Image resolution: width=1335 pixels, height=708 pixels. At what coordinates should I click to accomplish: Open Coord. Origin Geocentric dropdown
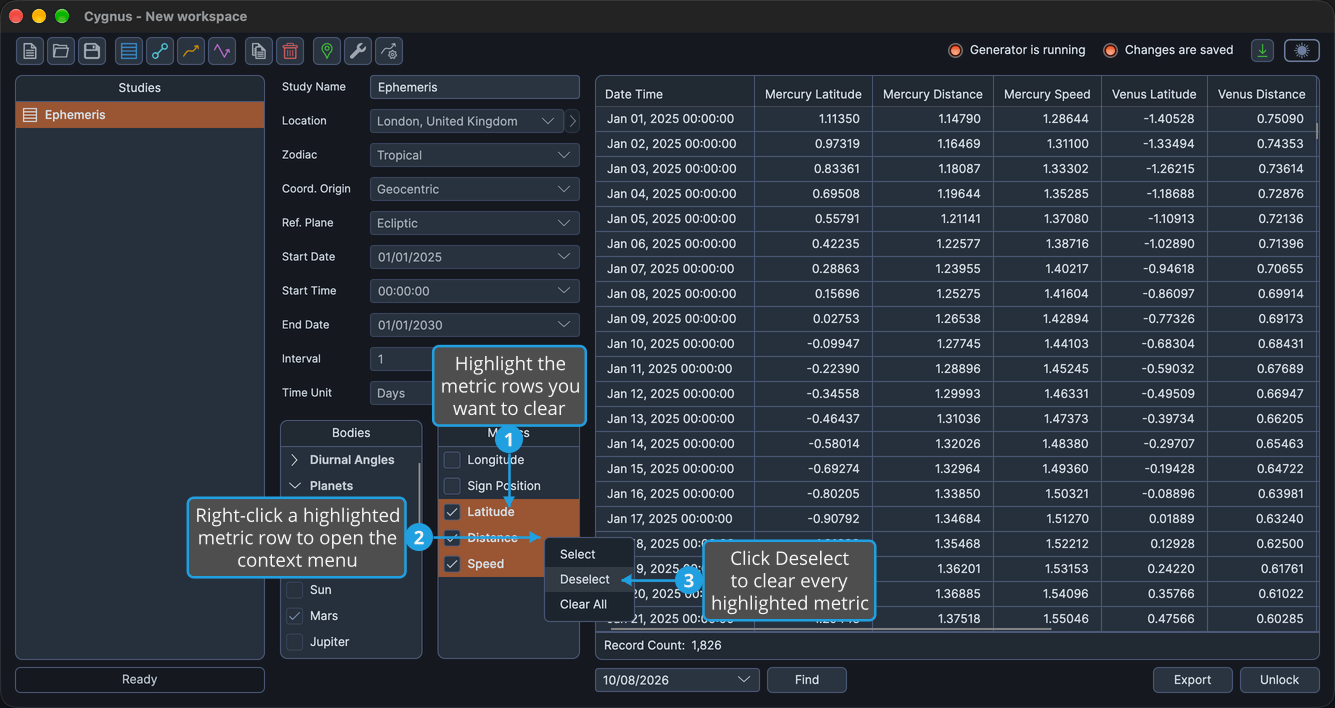click(x=475, y=189)
